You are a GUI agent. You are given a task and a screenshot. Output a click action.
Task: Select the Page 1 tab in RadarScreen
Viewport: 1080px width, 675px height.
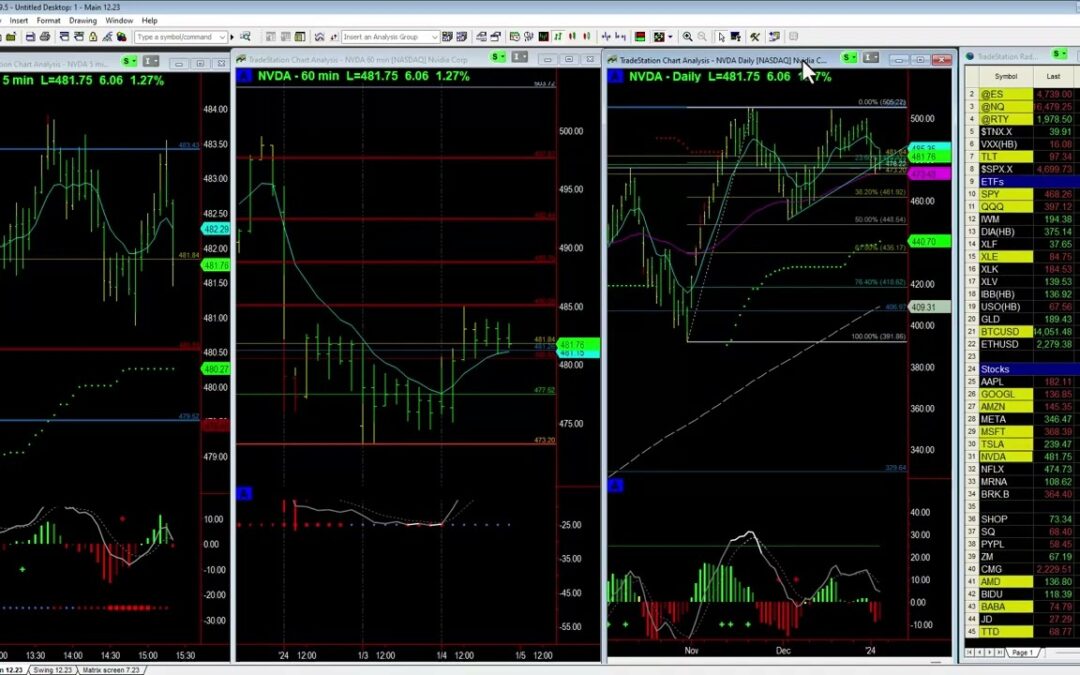(x=1021, y=652)
